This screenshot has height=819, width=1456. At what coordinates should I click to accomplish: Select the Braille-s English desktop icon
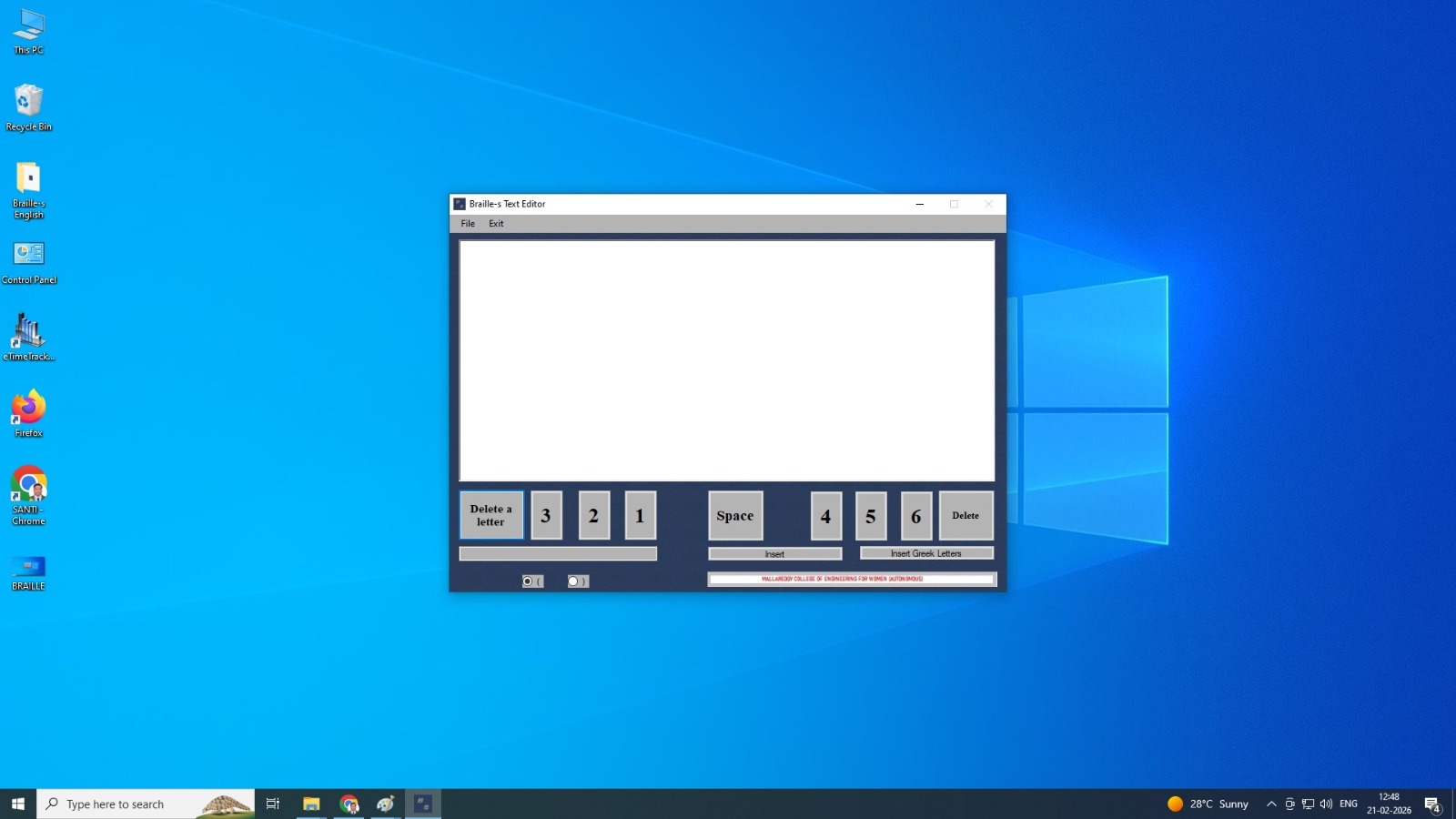coord(28,190)
